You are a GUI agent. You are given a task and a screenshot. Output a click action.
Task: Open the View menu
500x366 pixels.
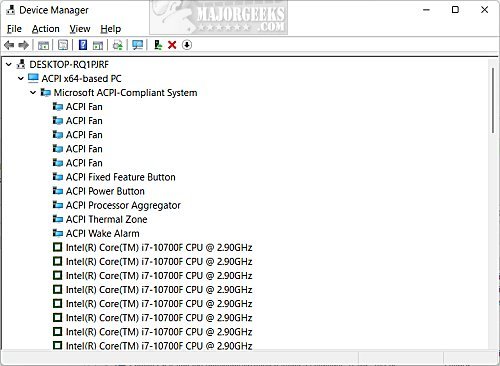tap(80, 29)
